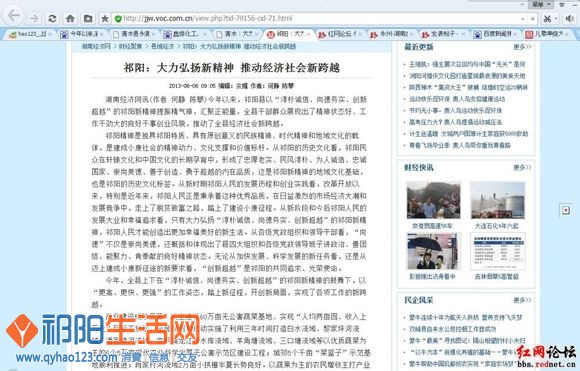Open the 大连石化 news thumbnail image
The height and width of the screenshot is (371, 580).
pos(498,200)
